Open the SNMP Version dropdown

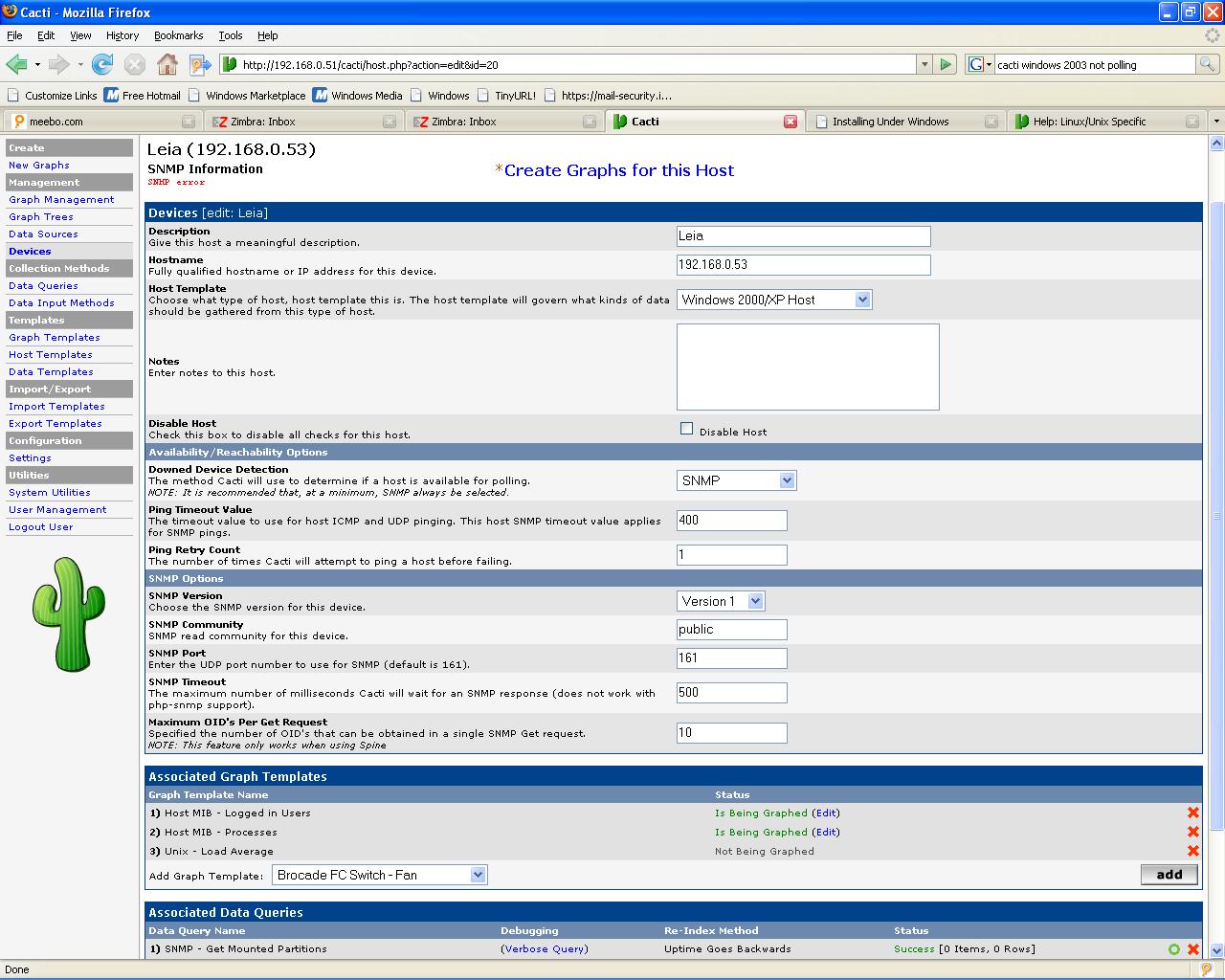coord(721,601)
